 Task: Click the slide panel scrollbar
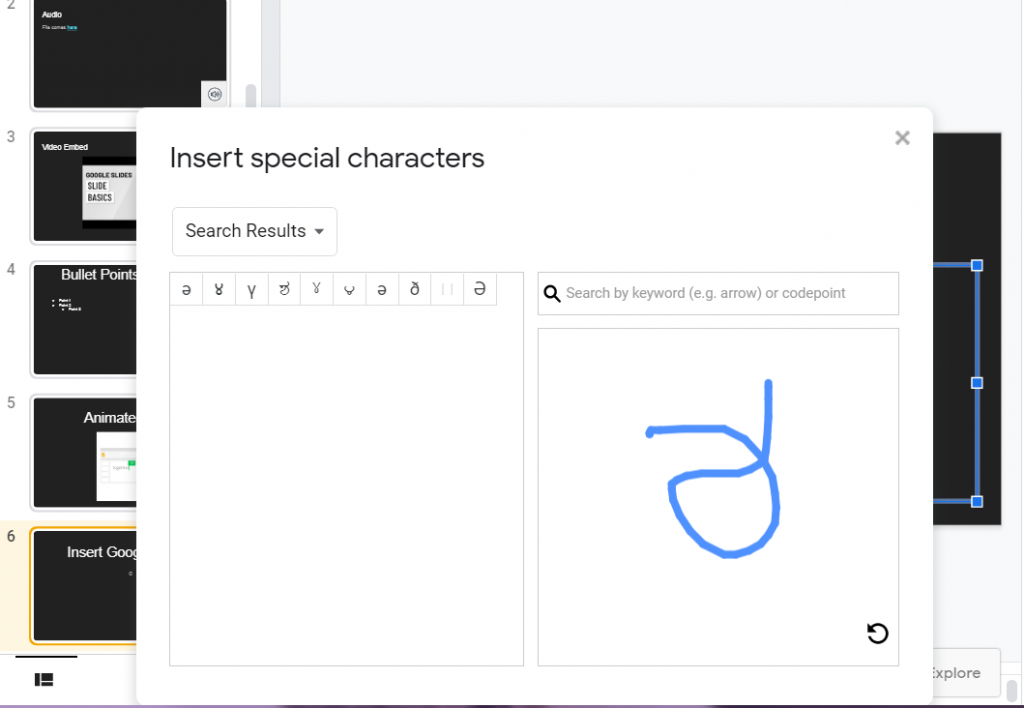pos(250,95)
